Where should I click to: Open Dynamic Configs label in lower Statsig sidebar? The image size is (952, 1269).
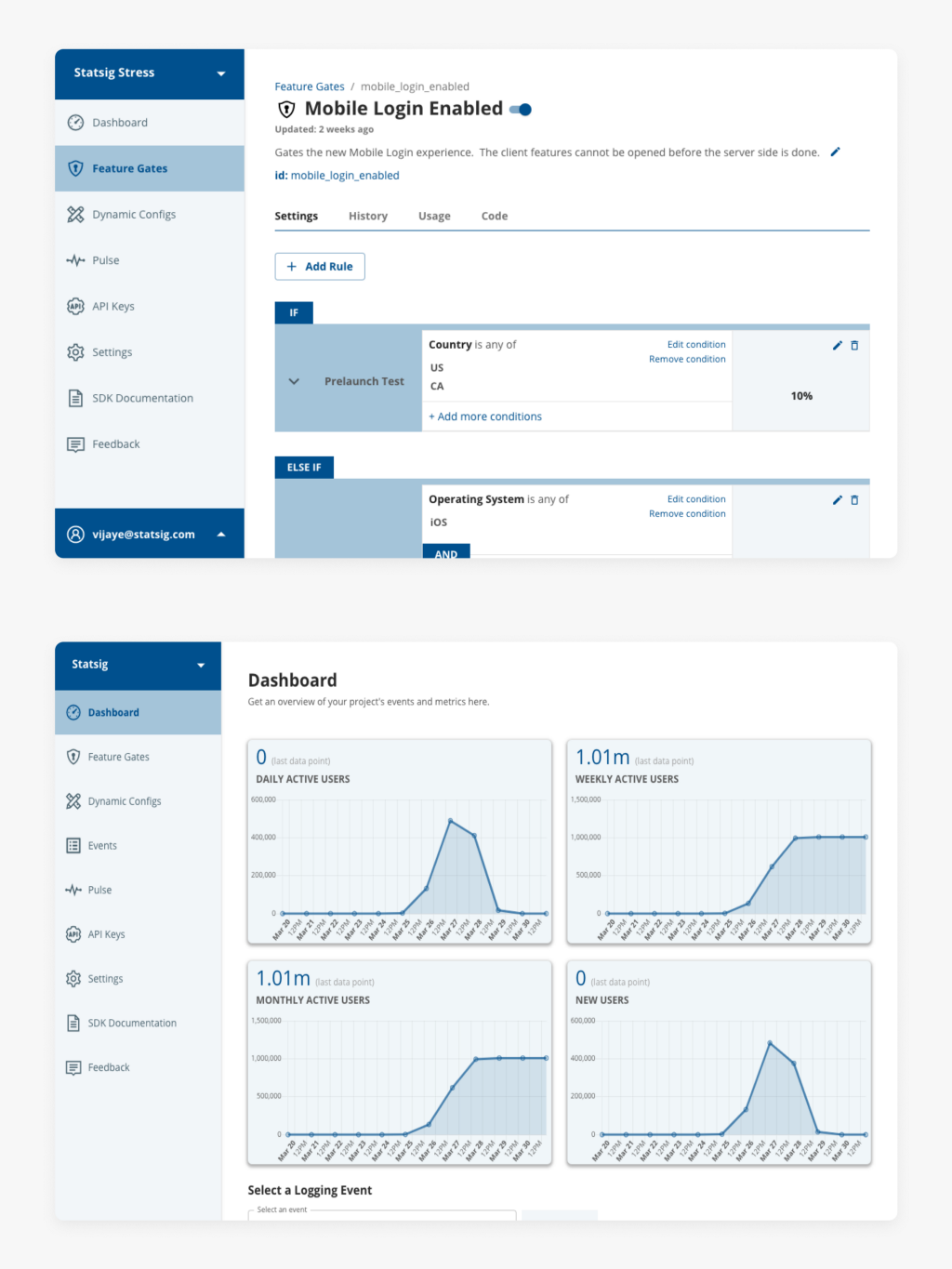pos(125,801)
